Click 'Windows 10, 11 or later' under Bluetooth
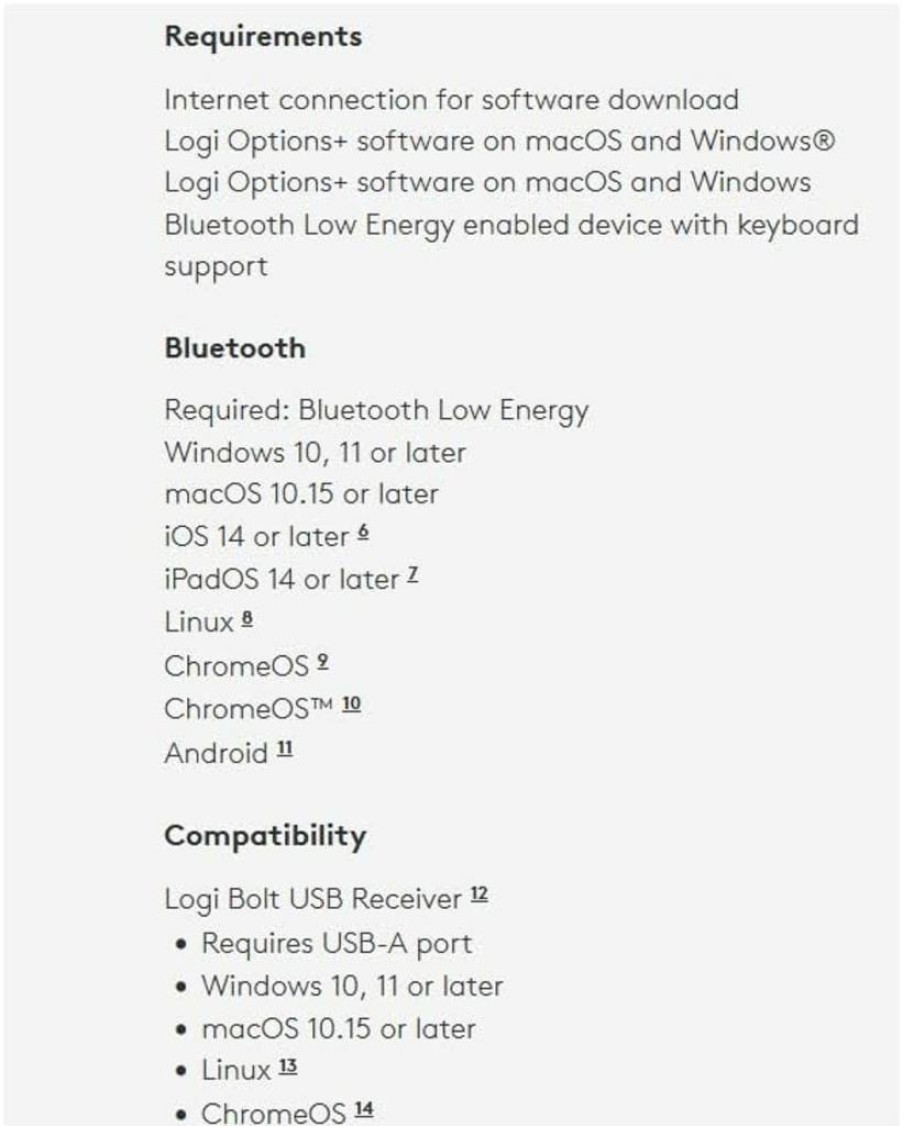This screenshot has height=1126, width=903. point(315,452)
